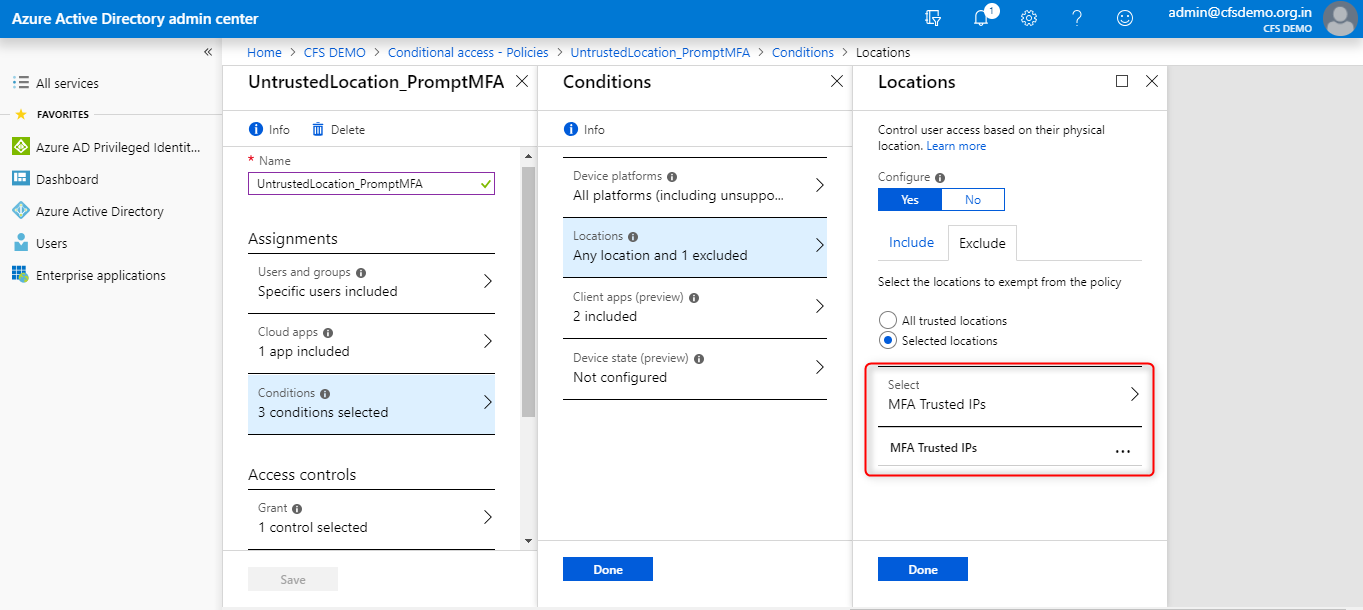
Task: Select the All trusted locations radio button
Action: [x=887, y=321]
